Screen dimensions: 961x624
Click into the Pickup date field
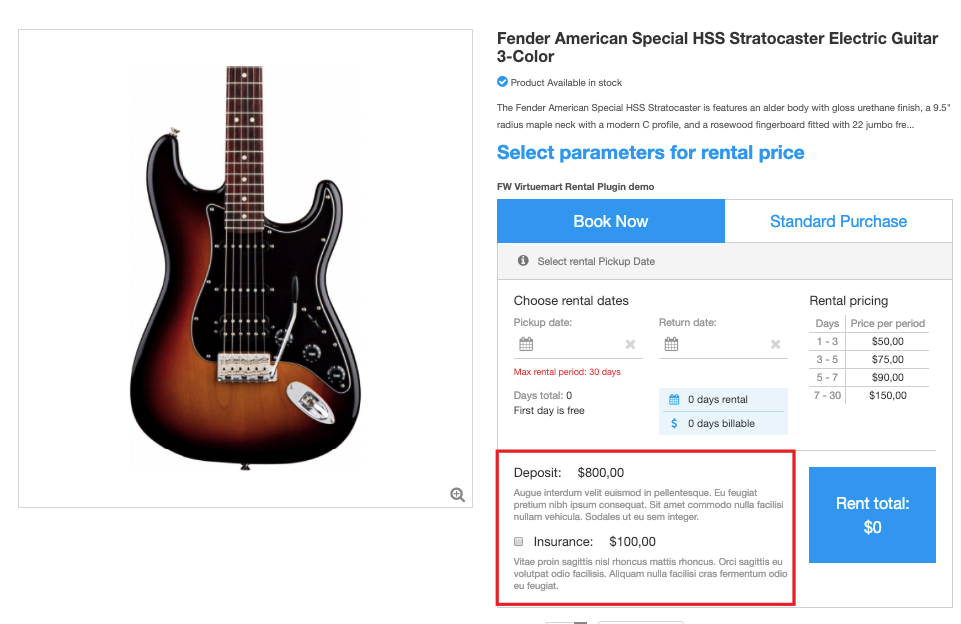pos(578,345)
